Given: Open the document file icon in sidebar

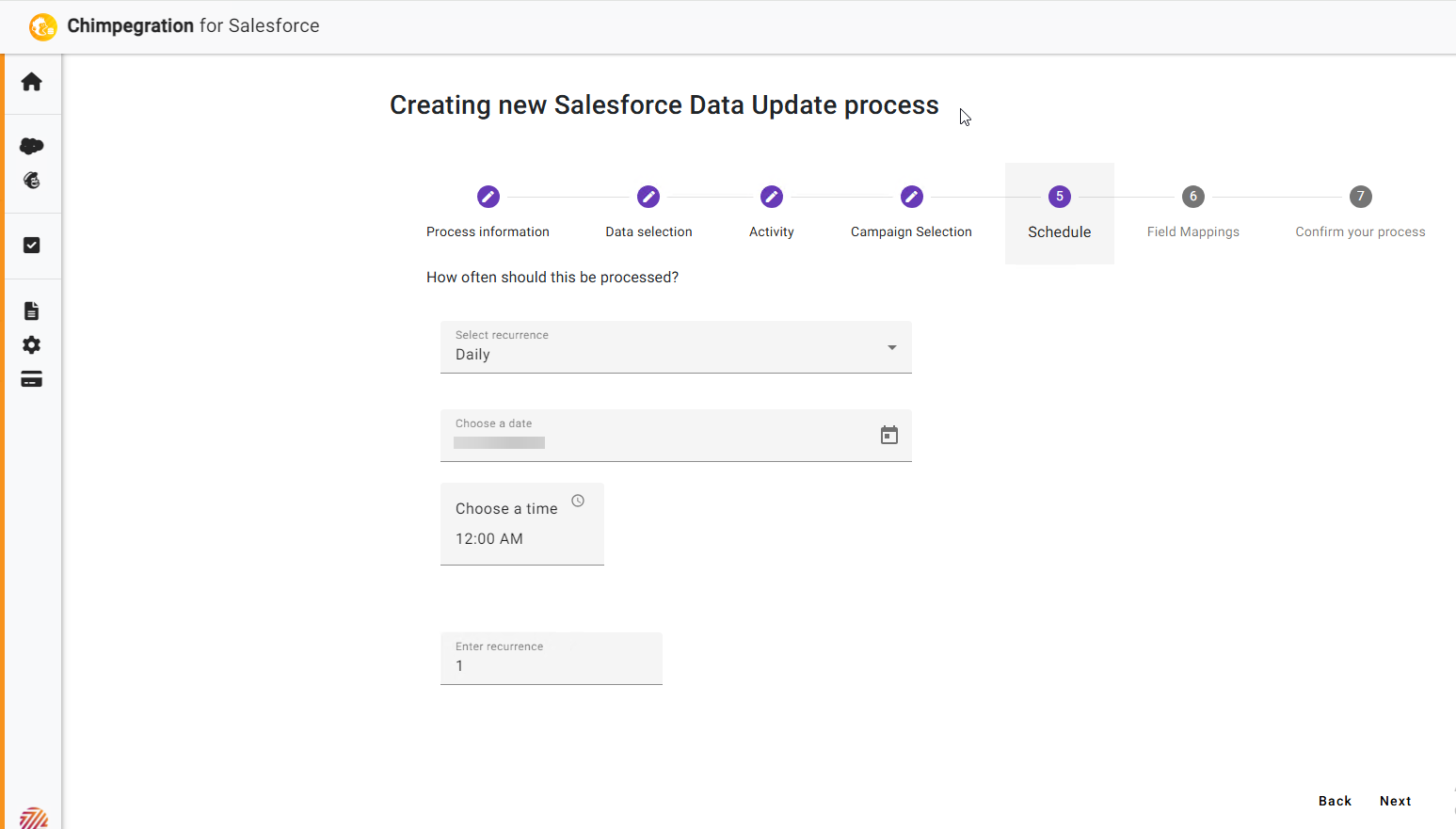Looking at the screenshot, I should (31, 311).
